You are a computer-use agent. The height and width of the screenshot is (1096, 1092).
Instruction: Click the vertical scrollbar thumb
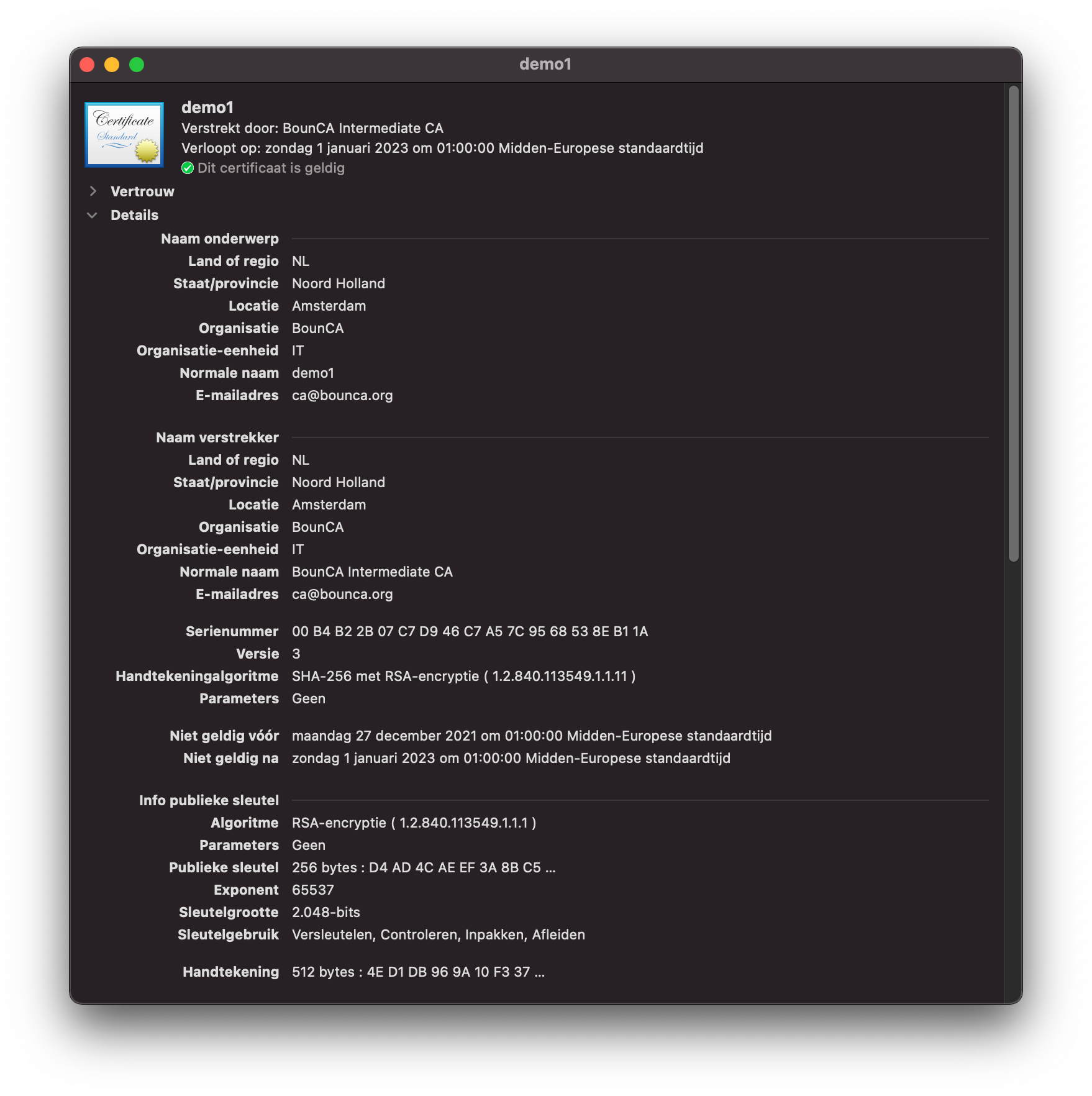click(1014, 324)
